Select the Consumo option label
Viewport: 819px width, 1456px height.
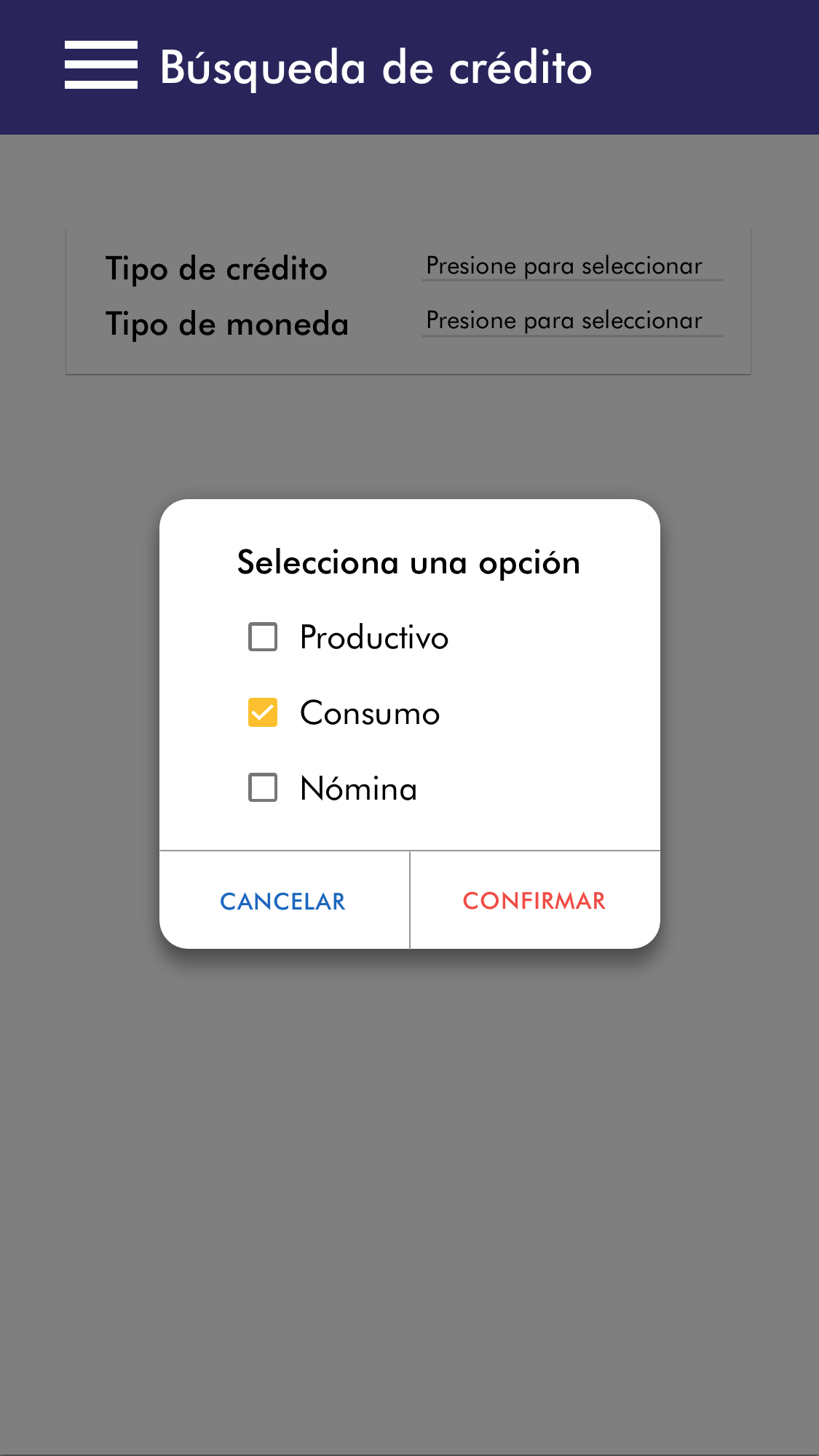coord(370,713)
